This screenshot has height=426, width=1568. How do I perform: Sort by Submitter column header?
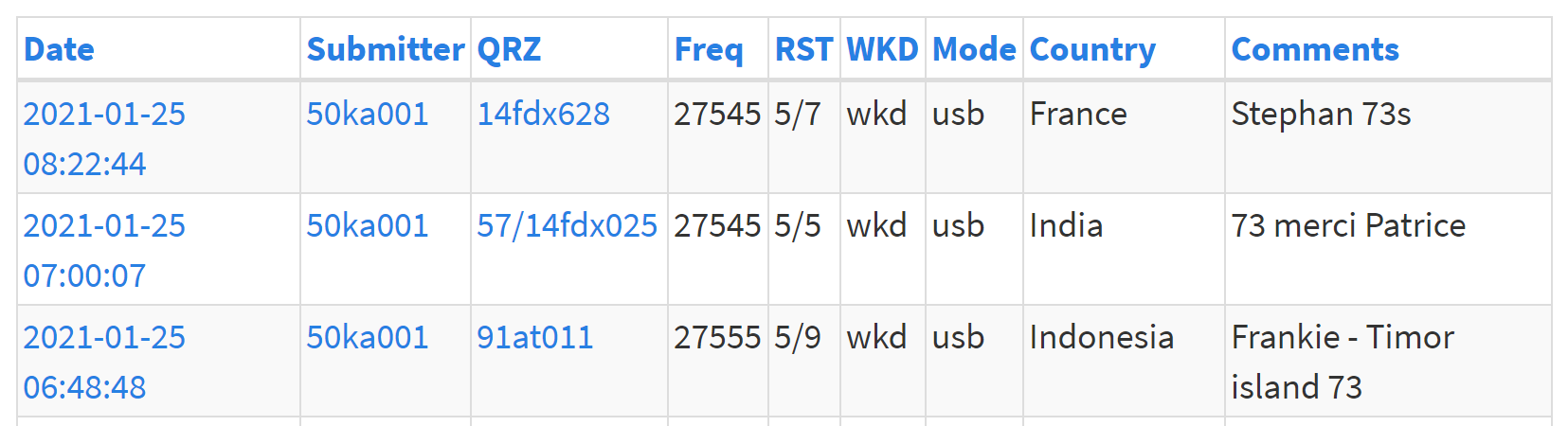click(386, 49)
